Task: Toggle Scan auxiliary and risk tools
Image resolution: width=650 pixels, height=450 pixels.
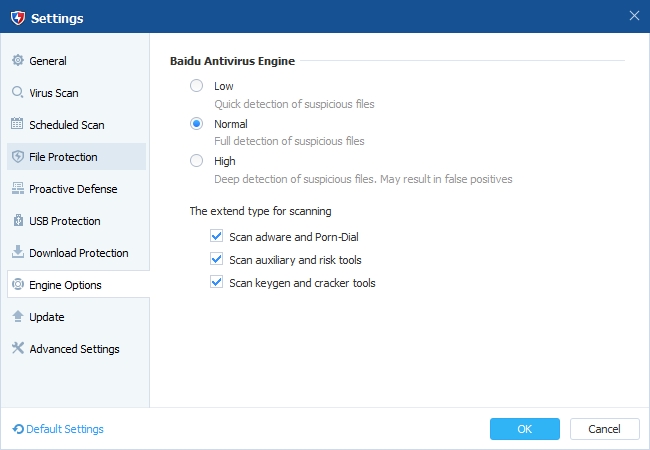Action: (216, 260)
